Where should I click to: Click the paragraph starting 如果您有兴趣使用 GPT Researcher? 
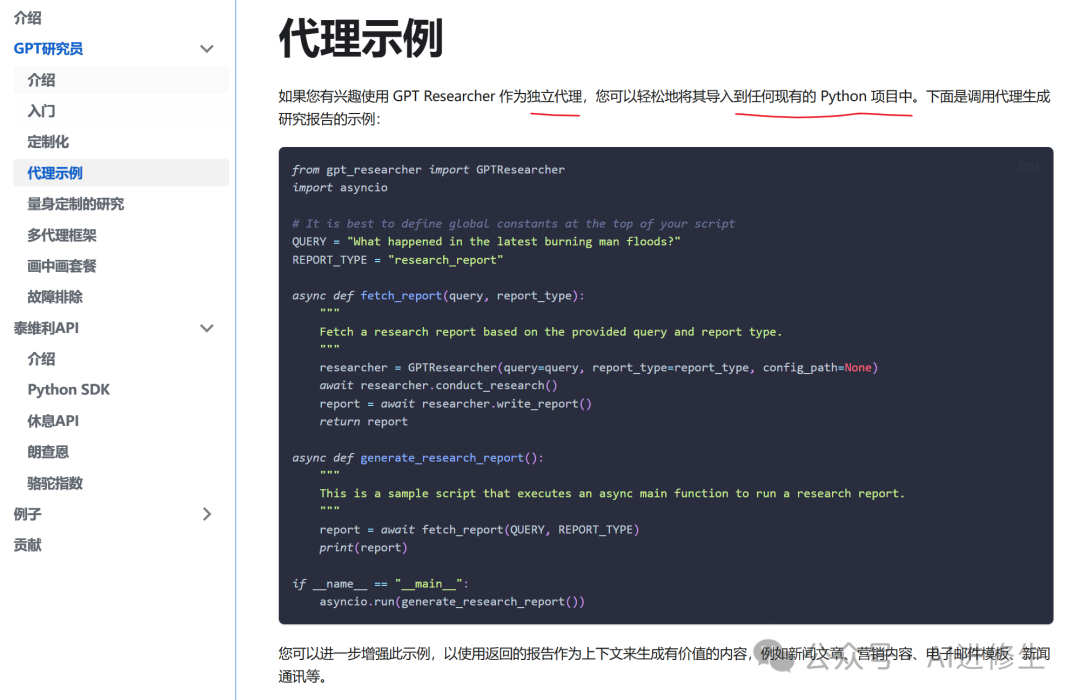665,107
